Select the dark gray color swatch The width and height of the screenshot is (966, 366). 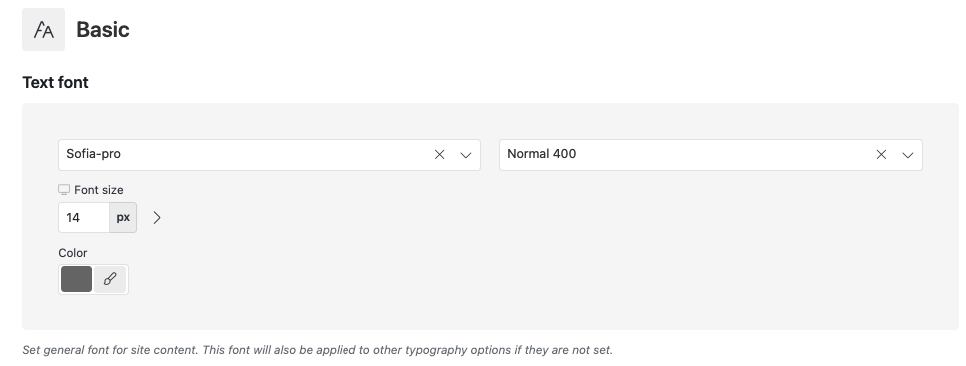[x=76, y=279]
